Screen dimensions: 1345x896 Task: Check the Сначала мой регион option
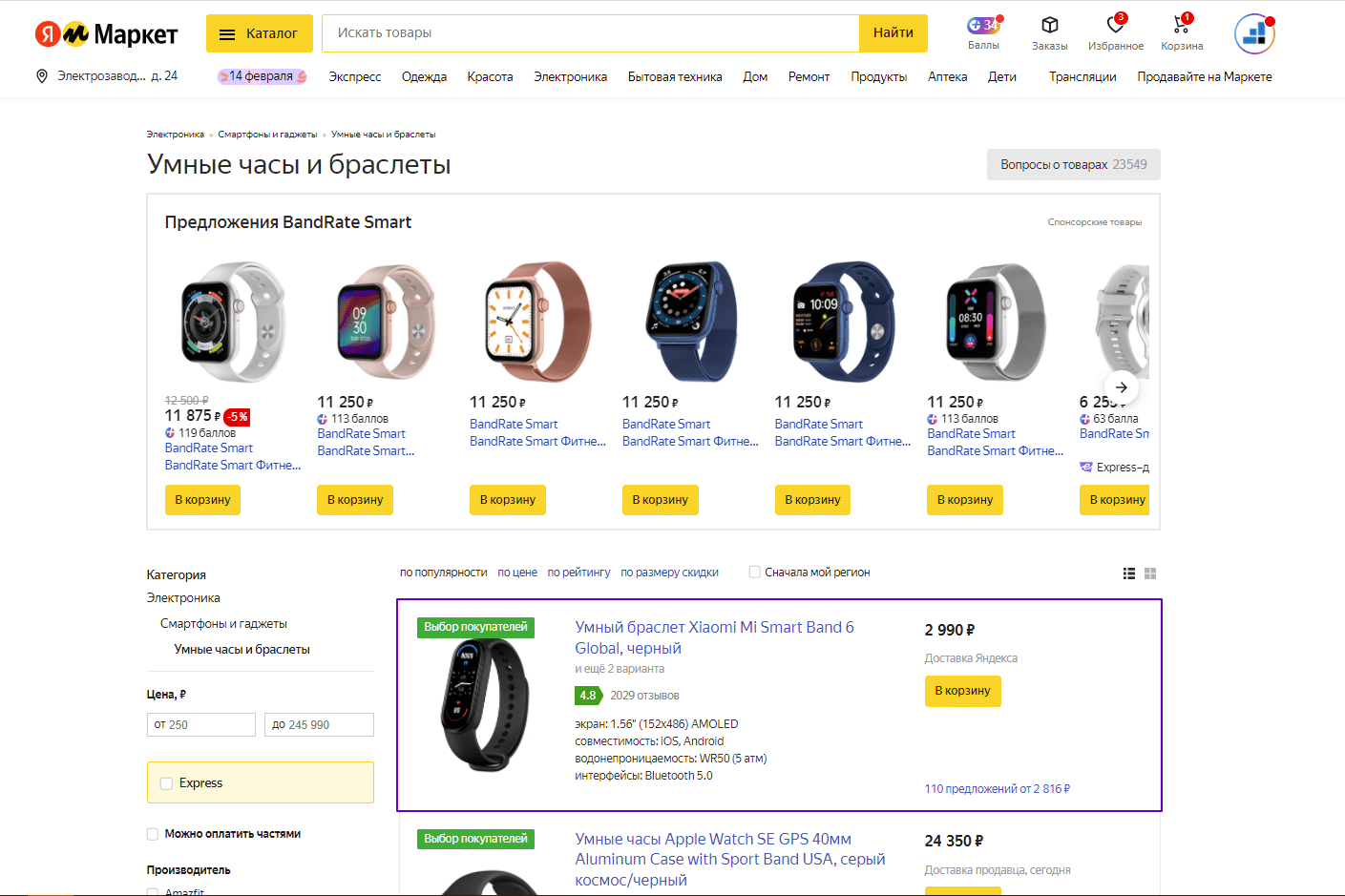755,573
